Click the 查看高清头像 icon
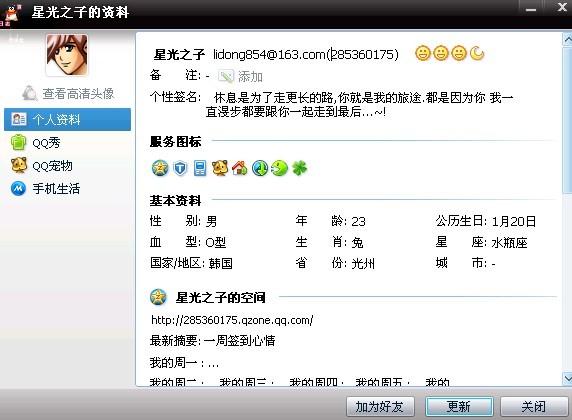 pyautogui.click(x=30, y=93)
